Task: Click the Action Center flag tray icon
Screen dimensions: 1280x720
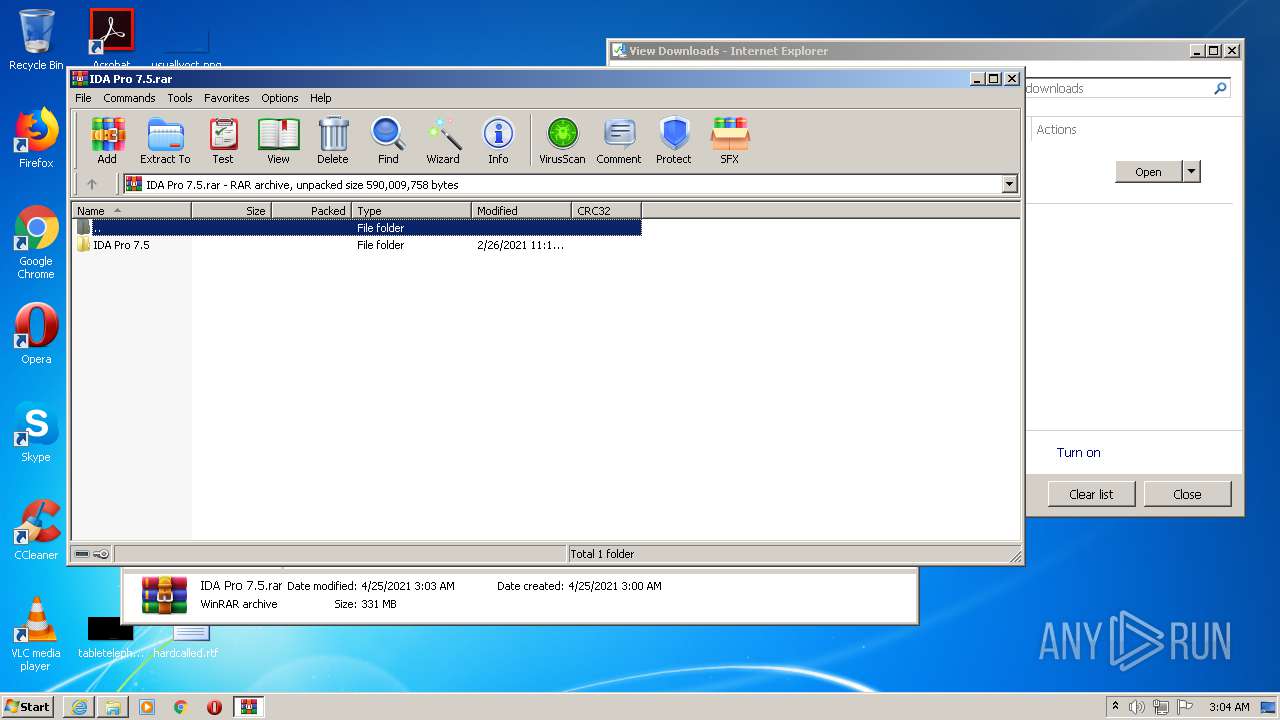Action: [x=1185, y=707]
